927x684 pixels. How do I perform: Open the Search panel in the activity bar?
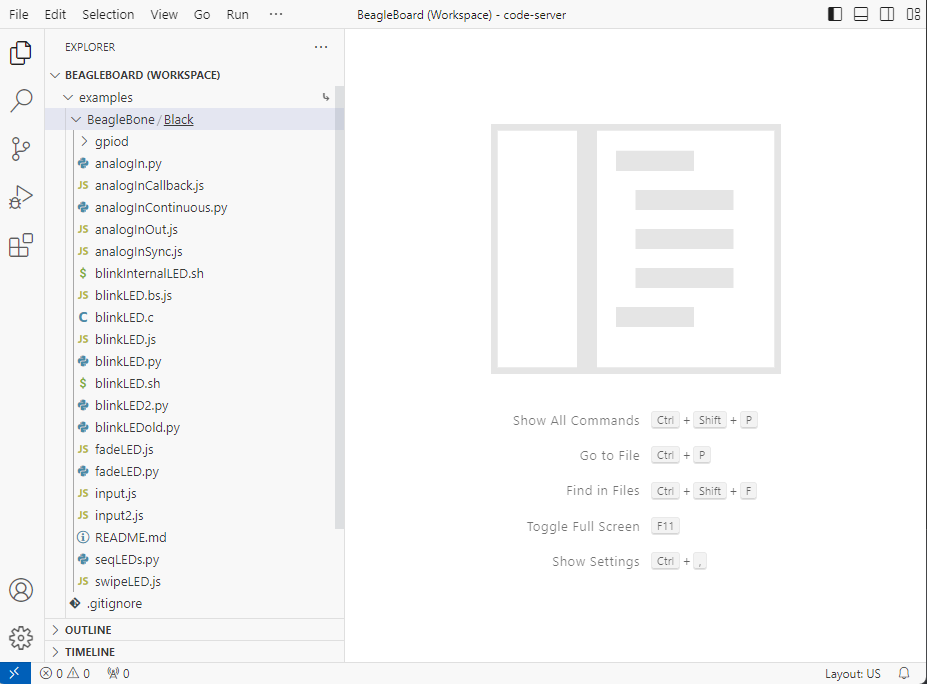click(21, 100)
